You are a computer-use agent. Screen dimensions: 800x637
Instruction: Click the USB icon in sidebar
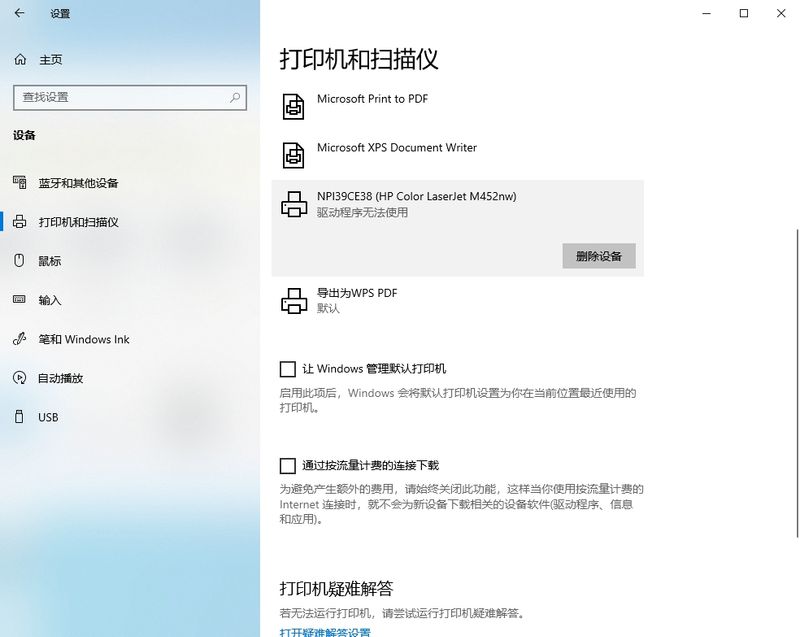point(19,417)
